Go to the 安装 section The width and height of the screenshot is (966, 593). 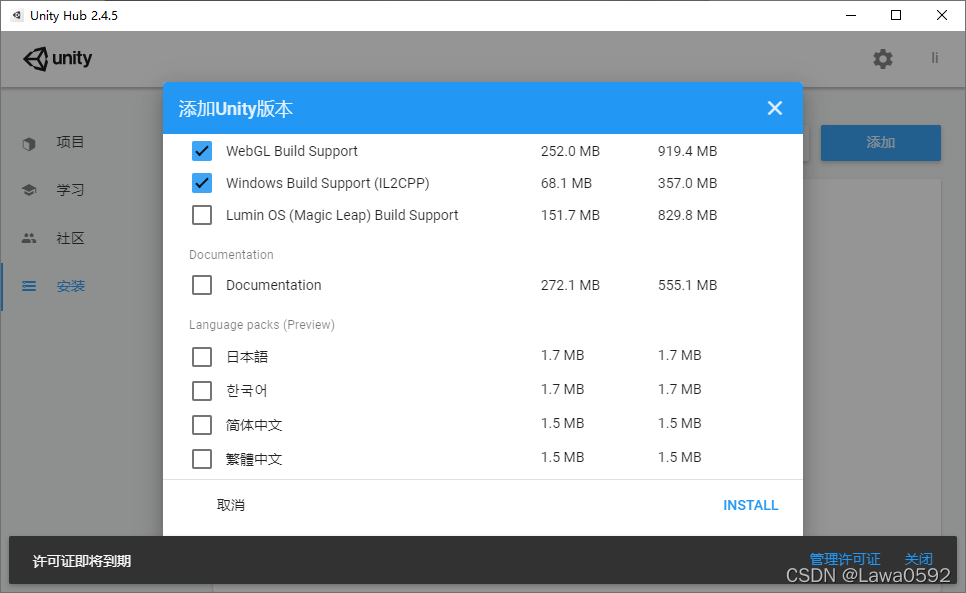70,286
